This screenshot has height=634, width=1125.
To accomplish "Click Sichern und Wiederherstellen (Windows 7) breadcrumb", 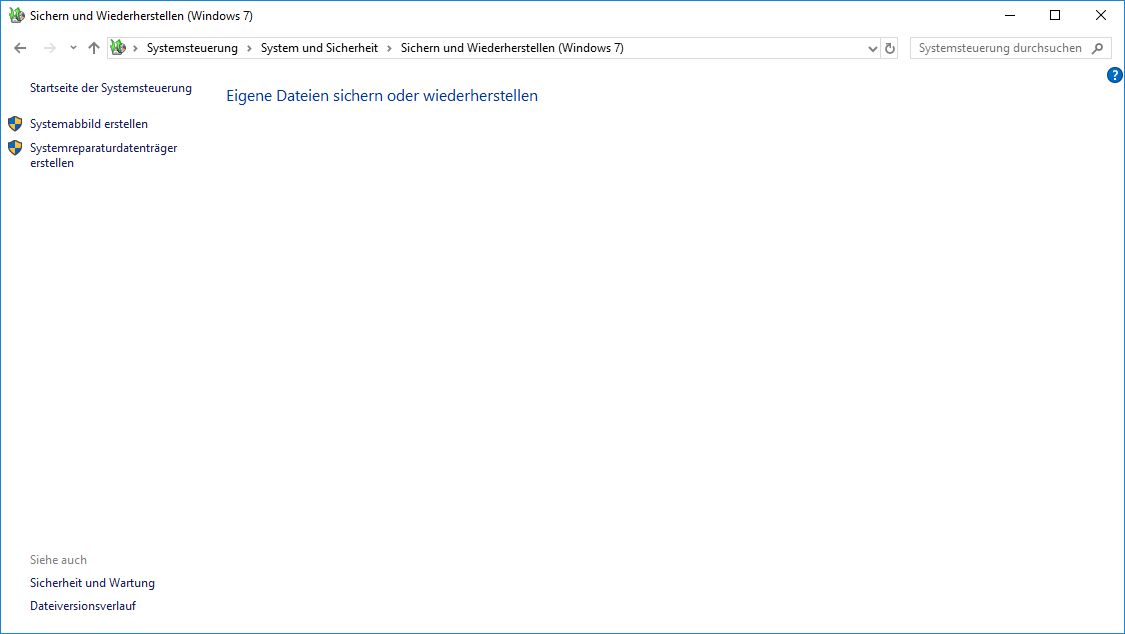I will (x=512, y=48).
